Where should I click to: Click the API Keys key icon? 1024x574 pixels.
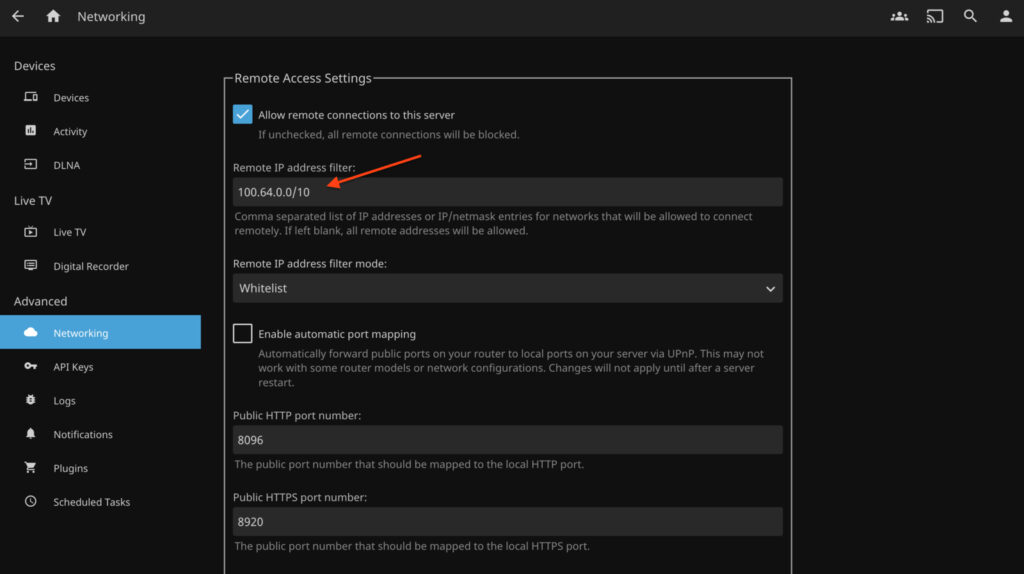31,367
